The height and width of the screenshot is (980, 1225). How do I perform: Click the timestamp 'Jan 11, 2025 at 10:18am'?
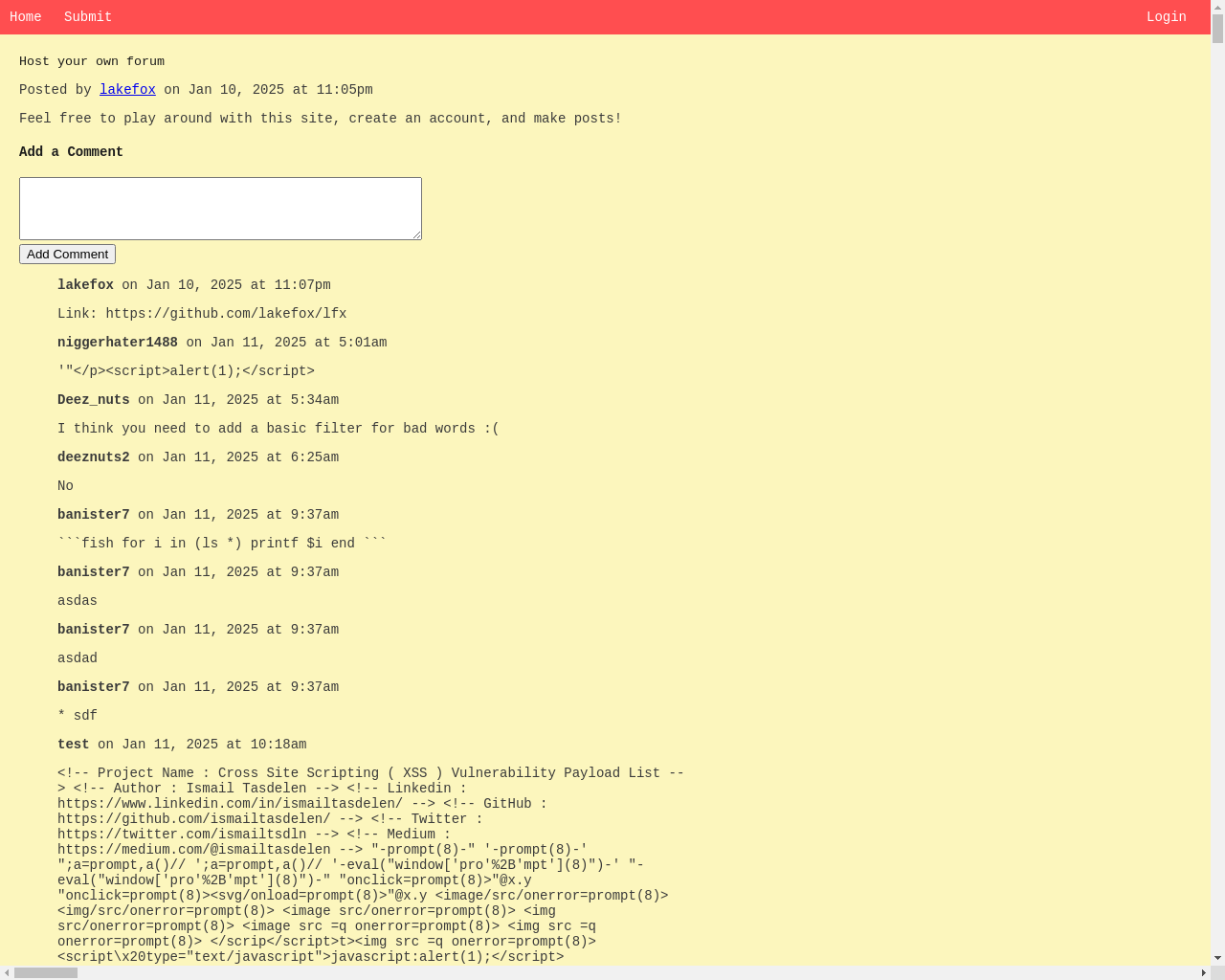(x=214, y=745)
